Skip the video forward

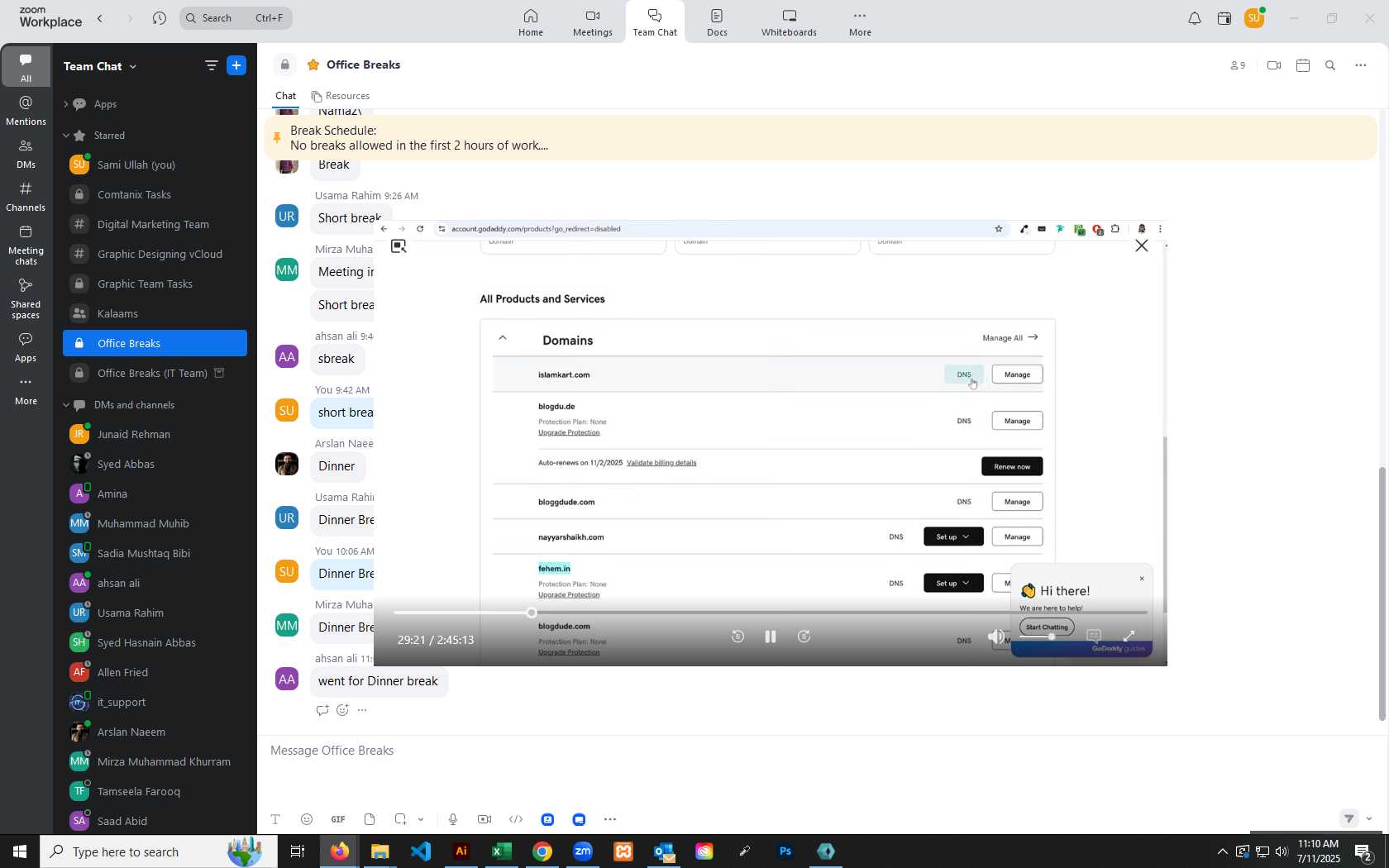point(804,637)
